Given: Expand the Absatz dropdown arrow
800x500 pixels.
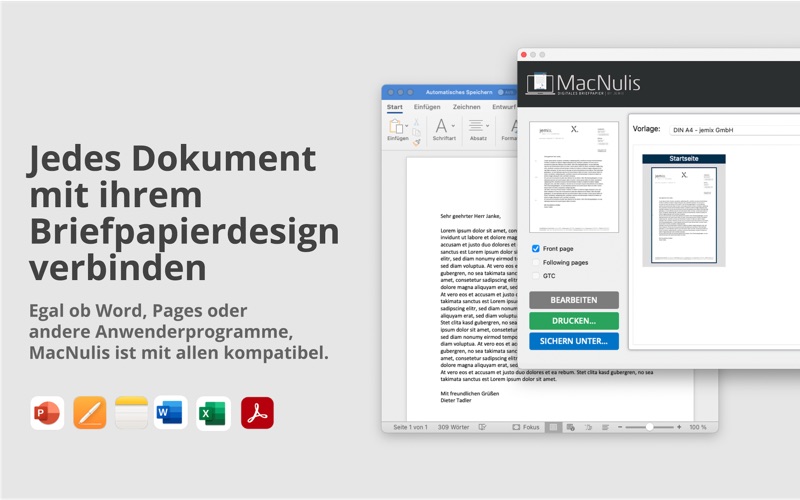Looking at the screenshot, I should pyautogui.click(x=487, y=126).
